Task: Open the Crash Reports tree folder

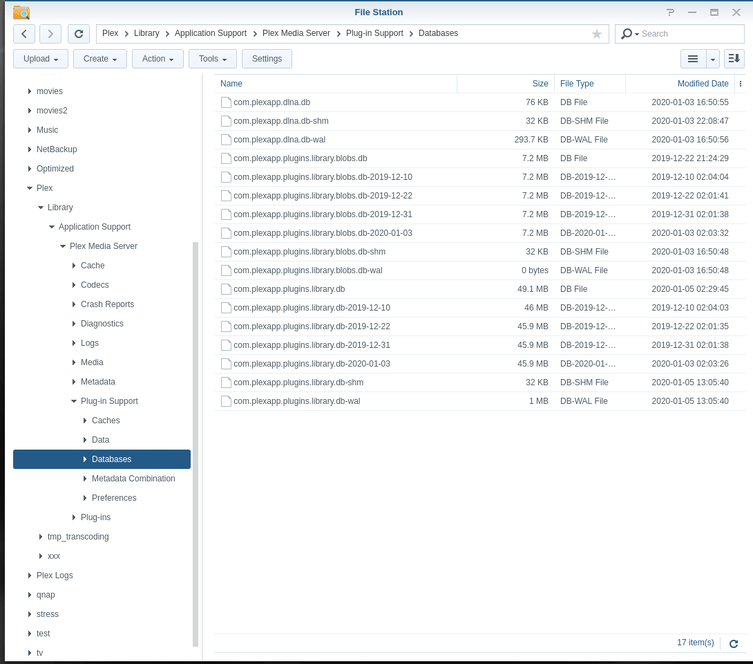Action: (x=107, y=304)
